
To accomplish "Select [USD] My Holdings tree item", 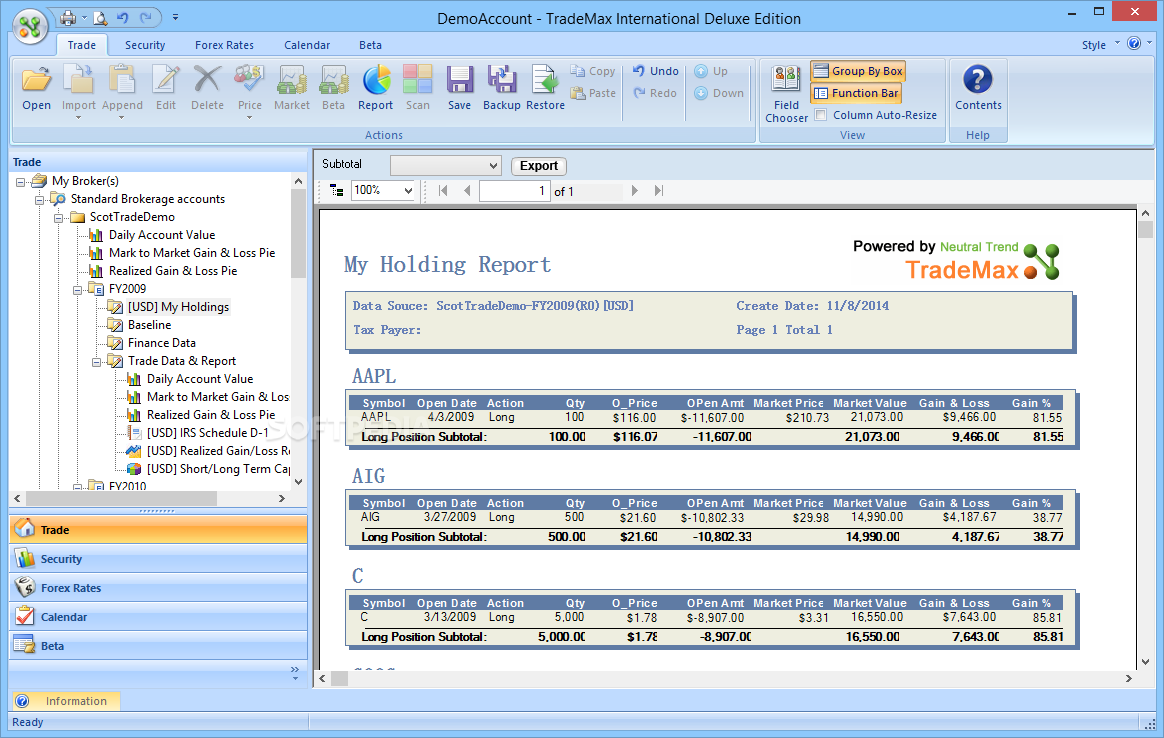I will (x=178, y=307).
